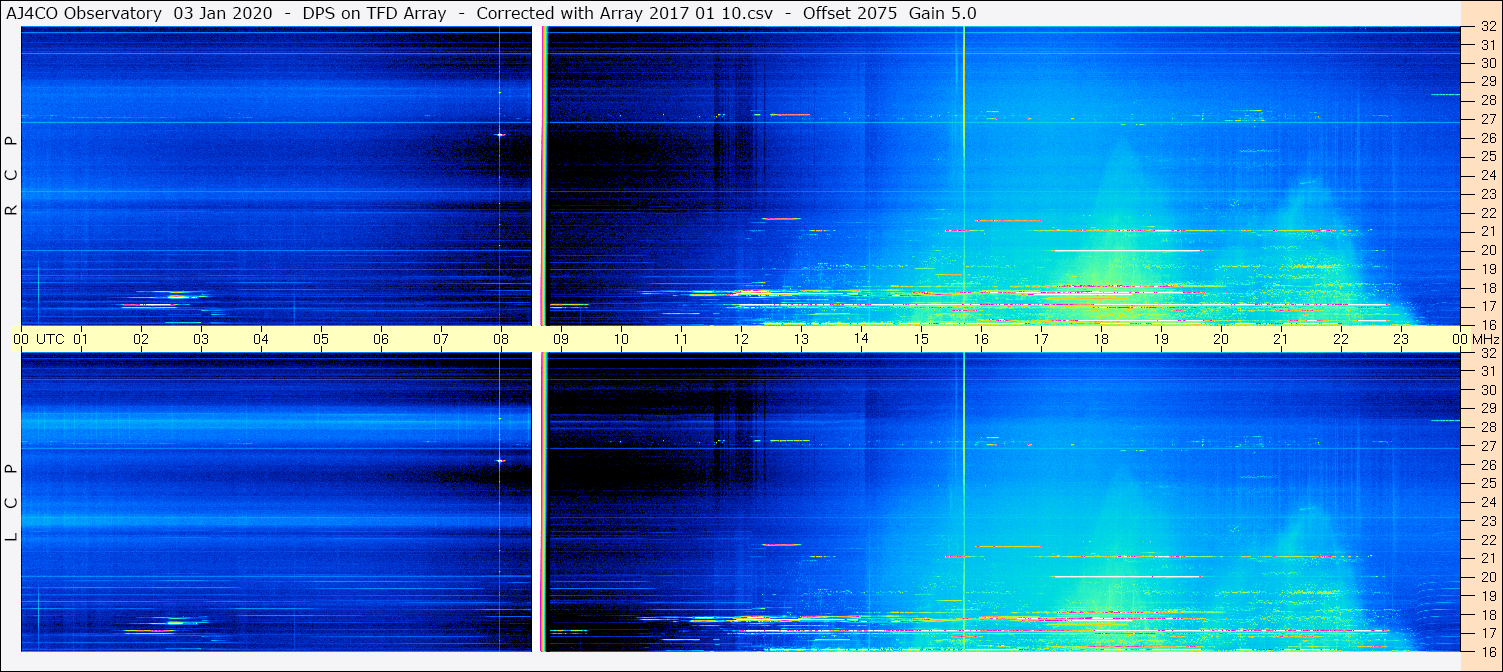Select hour 09 on the time axis

[561, 339]
